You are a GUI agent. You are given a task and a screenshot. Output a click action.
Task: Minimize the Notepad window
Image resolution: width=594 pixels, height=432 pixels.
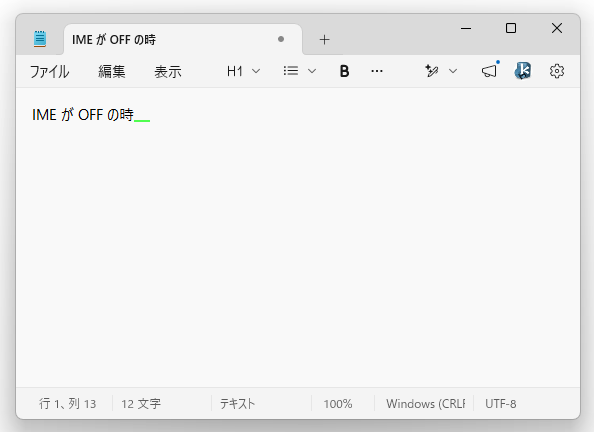(466, 28)
